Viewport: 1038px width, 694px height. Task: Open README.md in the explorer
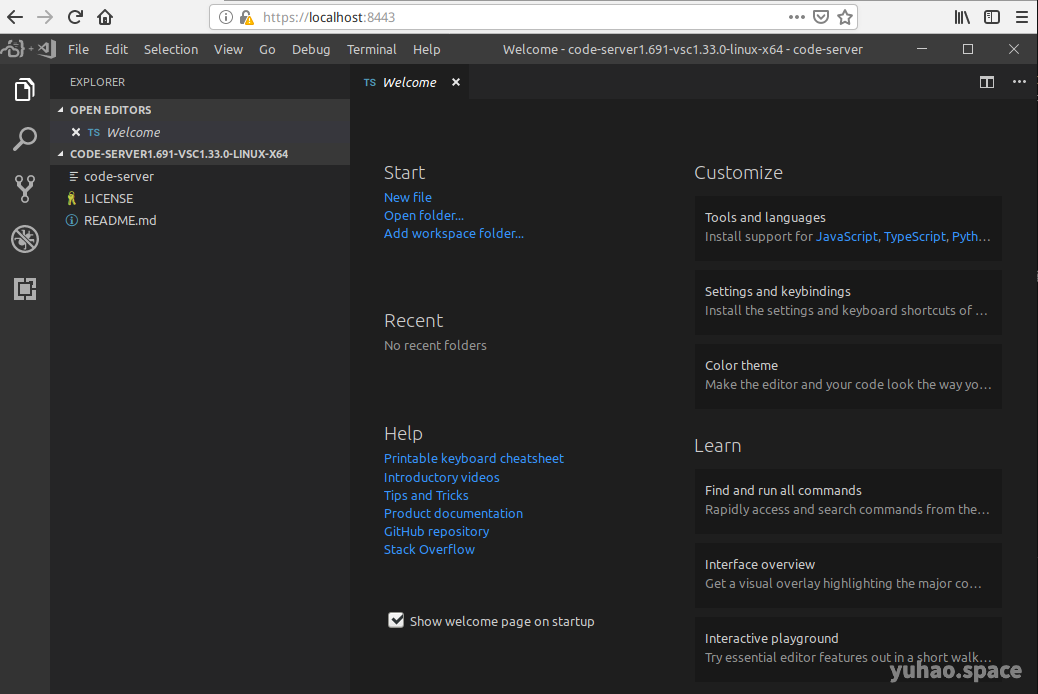tap(120, 220)
